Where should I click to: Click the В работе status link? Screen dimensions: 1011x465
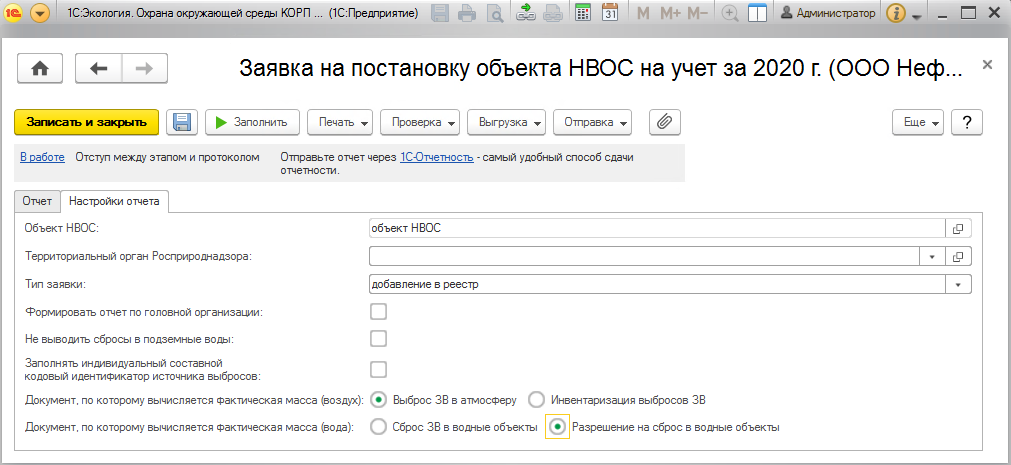point(43,157)
